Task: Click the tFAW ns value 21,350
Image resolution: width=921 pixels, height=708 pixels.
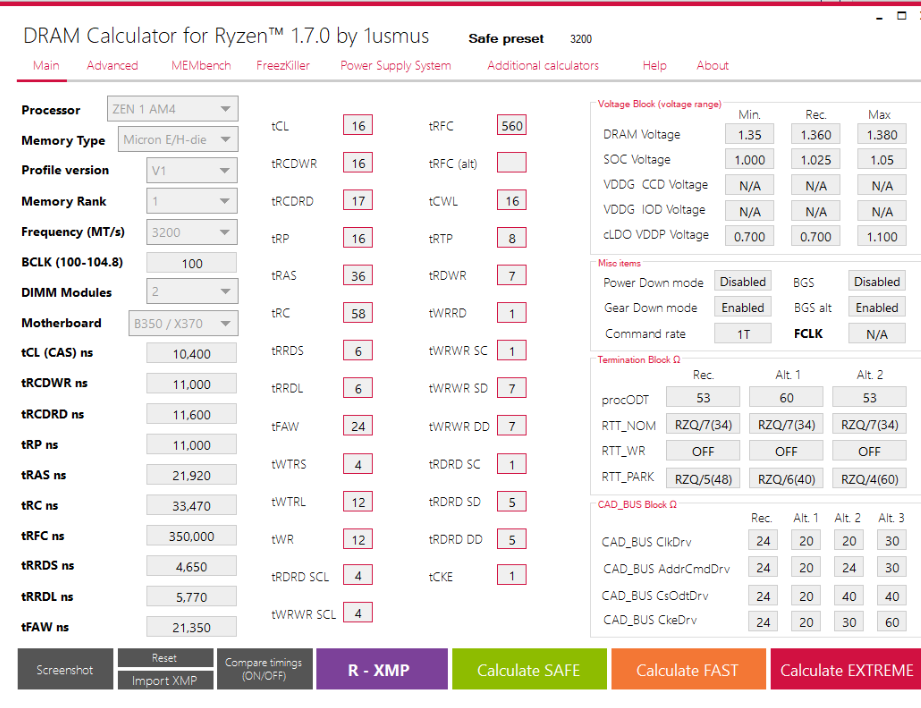Action: tap(191, 627)
